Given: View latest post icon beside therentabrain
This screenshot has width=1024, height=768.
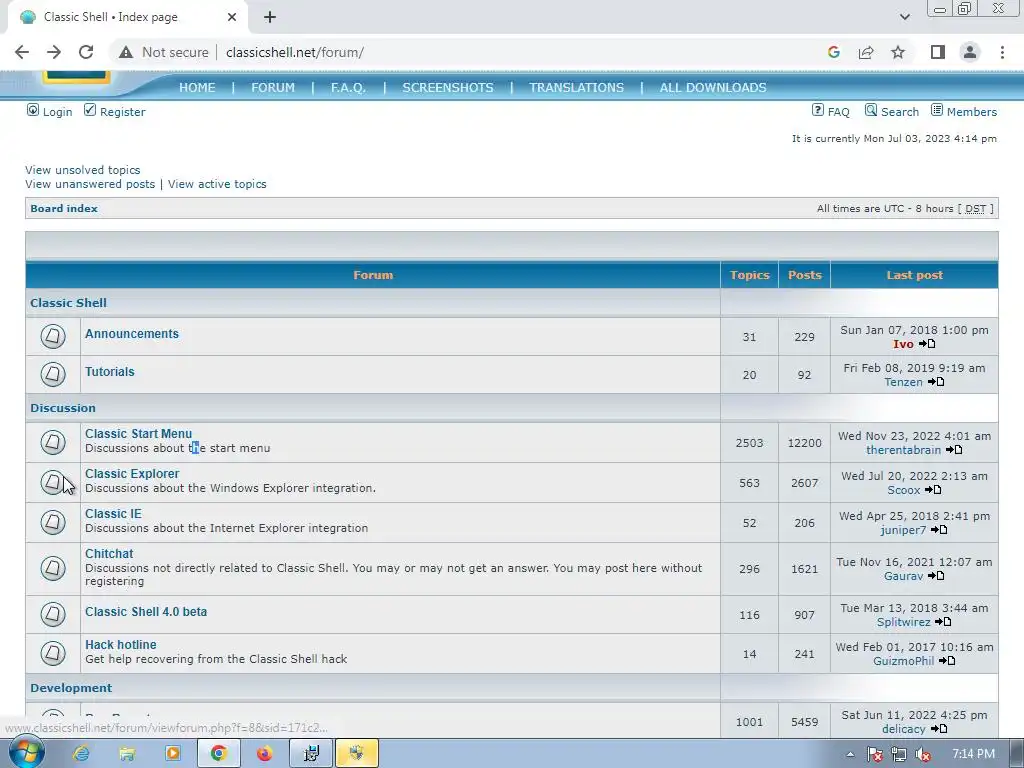Looking at the screenshot, I should click(x=954, y=449).
